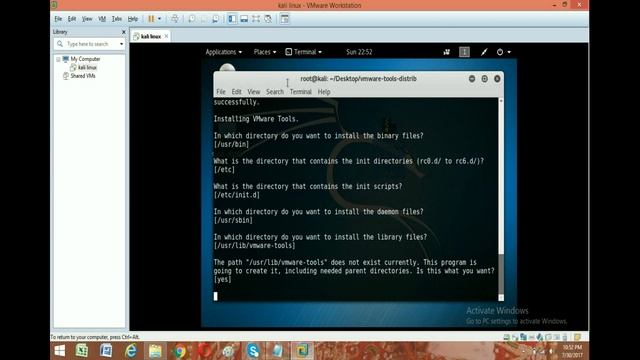
Task: Open terminal window View menu
Action: (x=253, y=92)
